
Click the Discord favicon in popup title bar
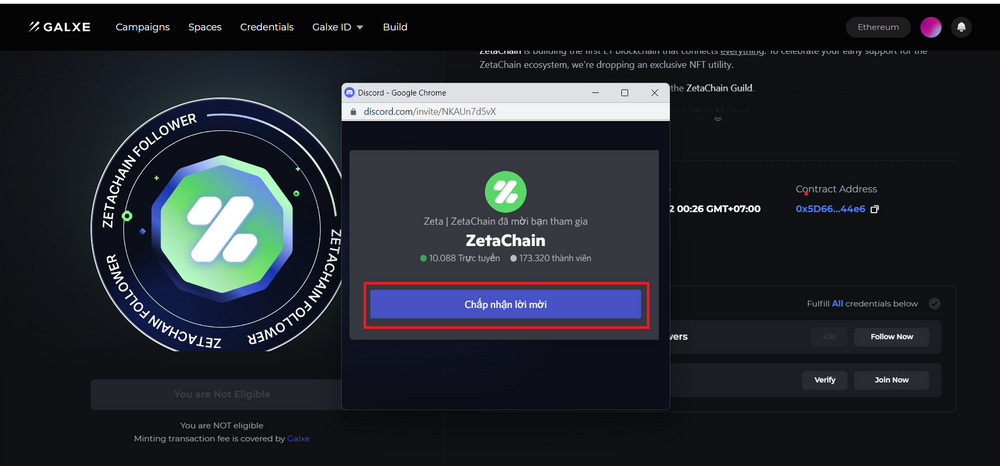pyautogui.click(x=349, y=92)
